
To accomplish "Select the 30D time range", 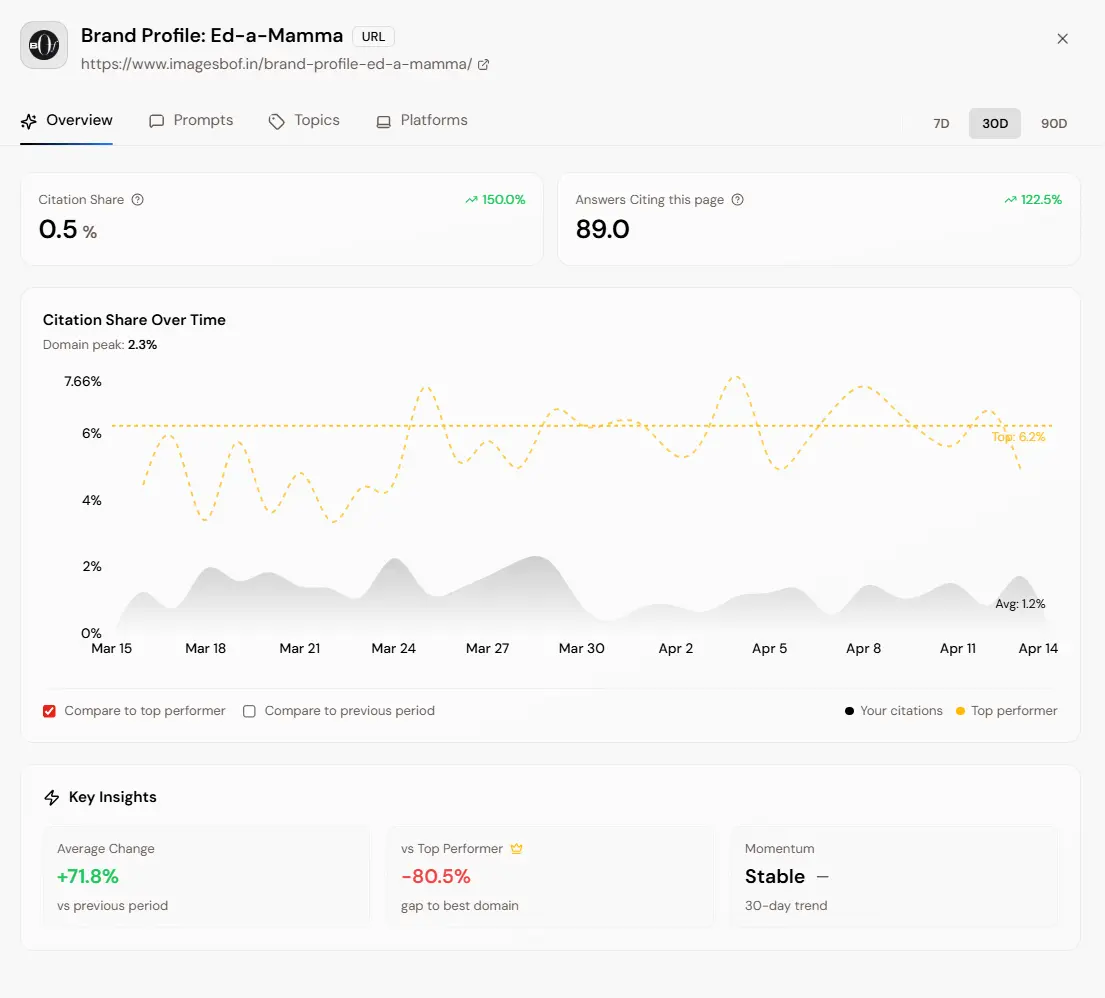I will click(x=994, y=124).
